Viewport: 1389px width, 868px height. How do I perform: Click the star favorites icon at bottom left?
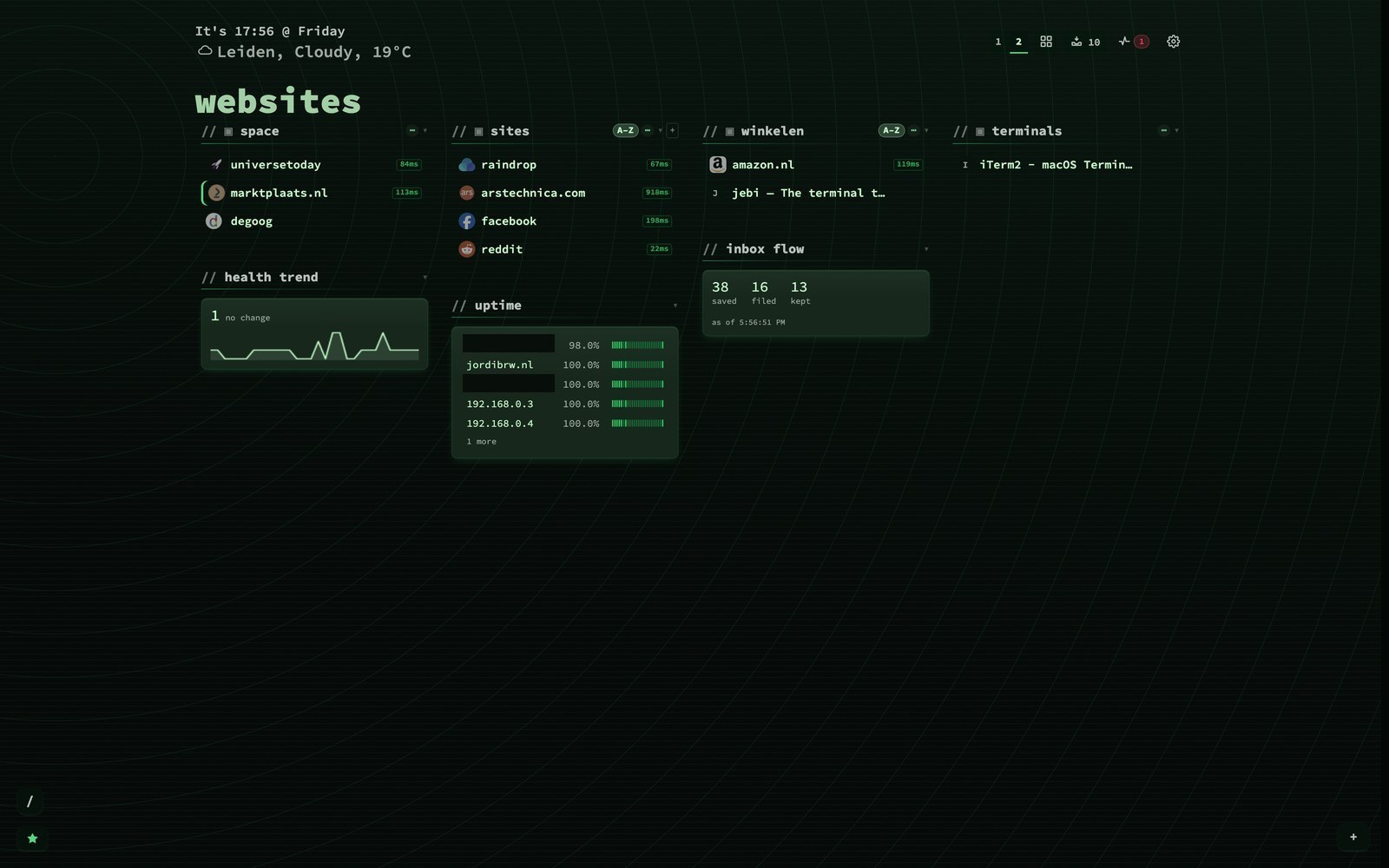[32, 838]
